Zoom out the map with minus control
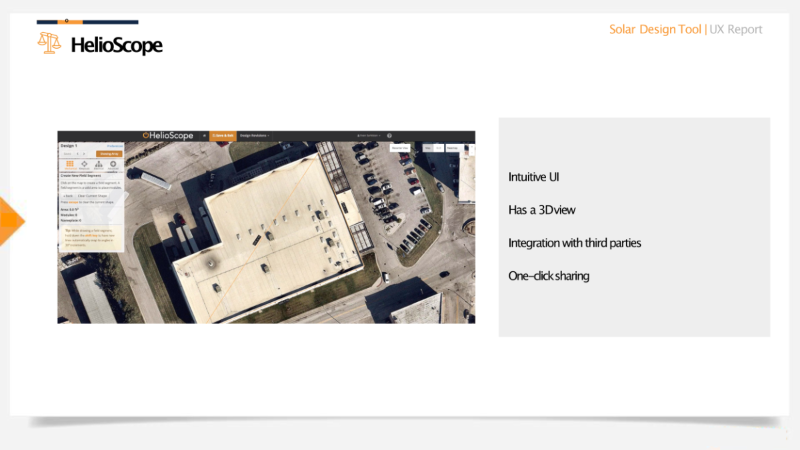 click(472, 153)
